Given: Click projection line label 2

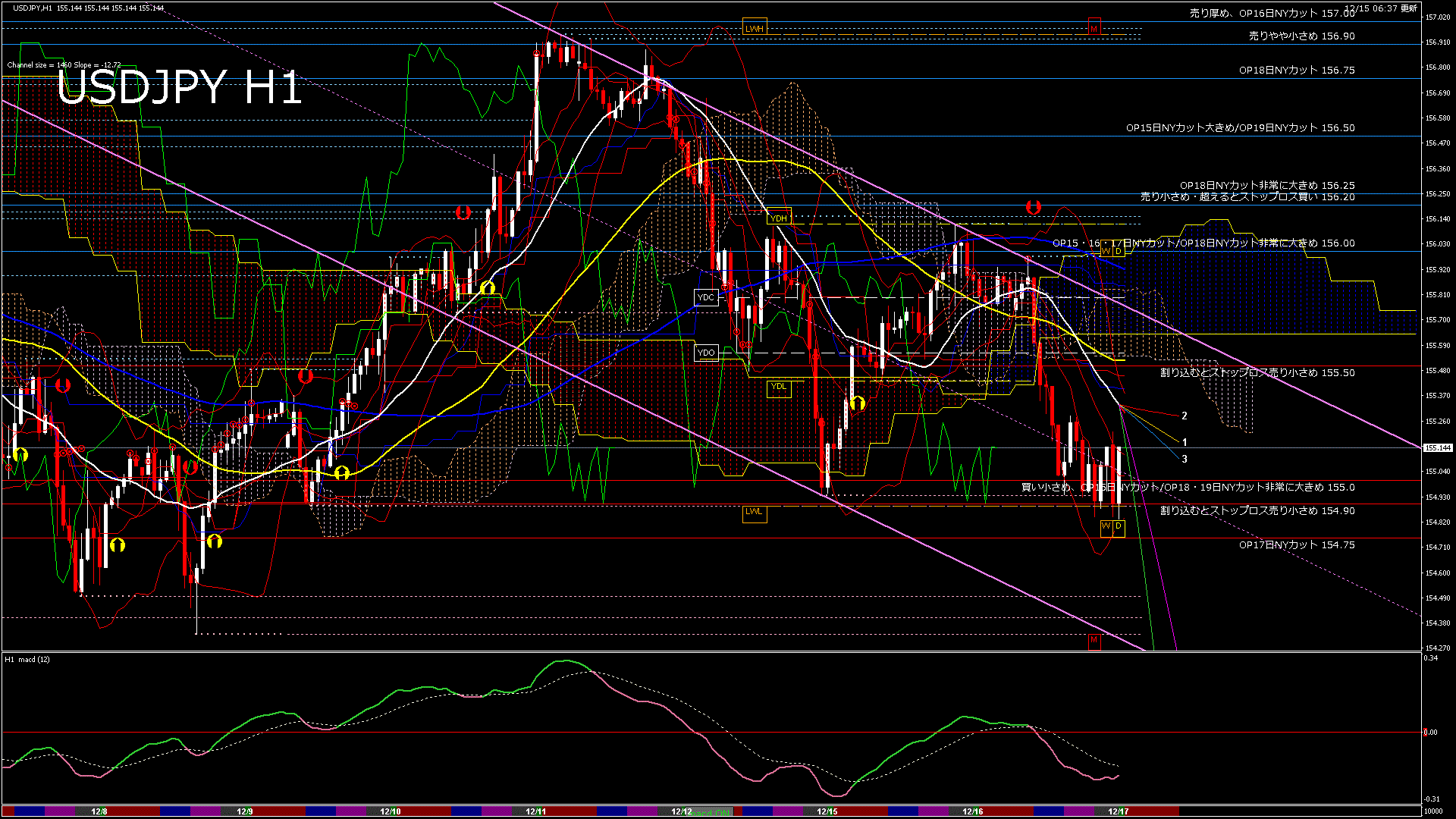Looking at the screenshot, I should click(x=1185, y=416).
